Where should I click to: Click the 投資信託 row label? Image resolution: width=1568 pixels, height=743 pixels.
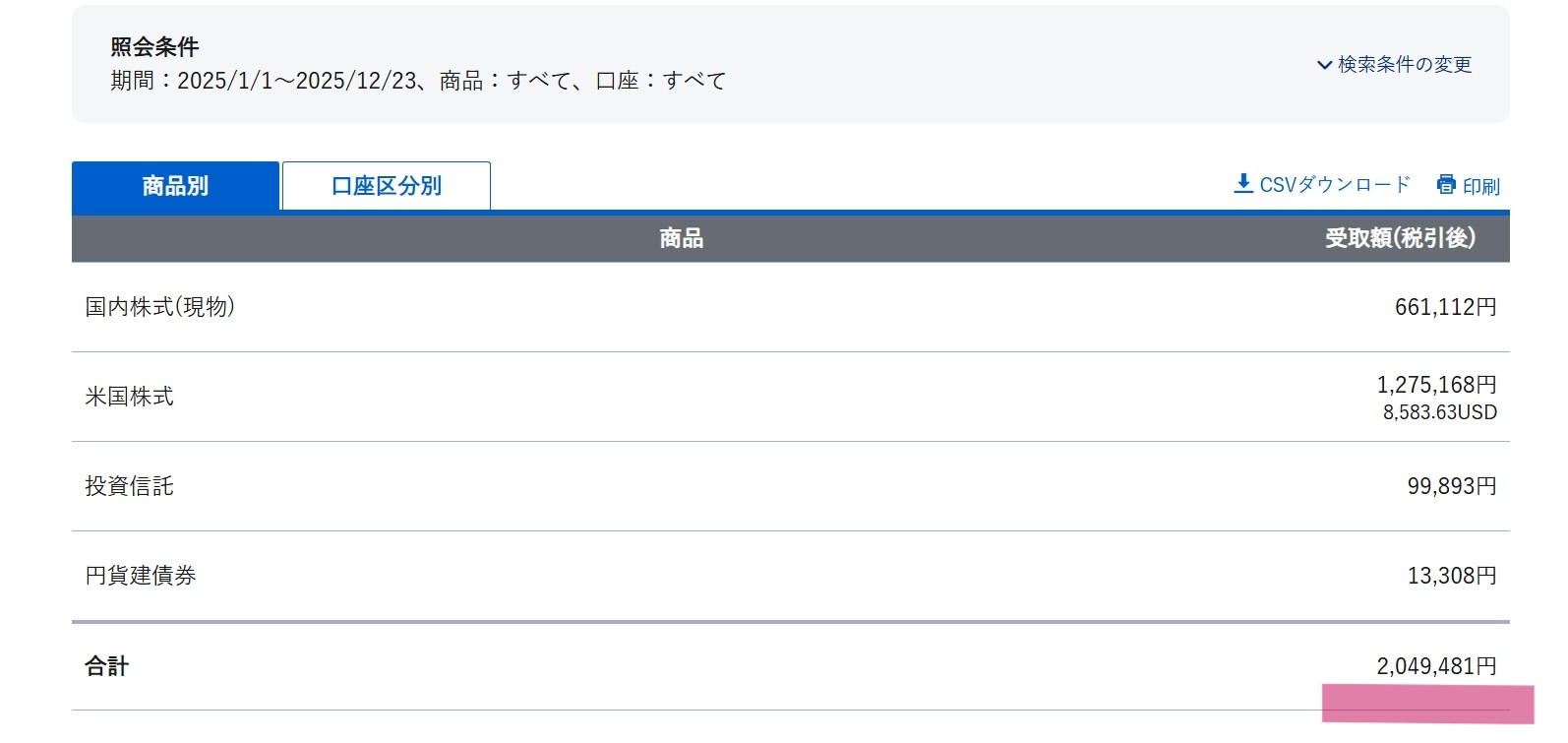129,486
